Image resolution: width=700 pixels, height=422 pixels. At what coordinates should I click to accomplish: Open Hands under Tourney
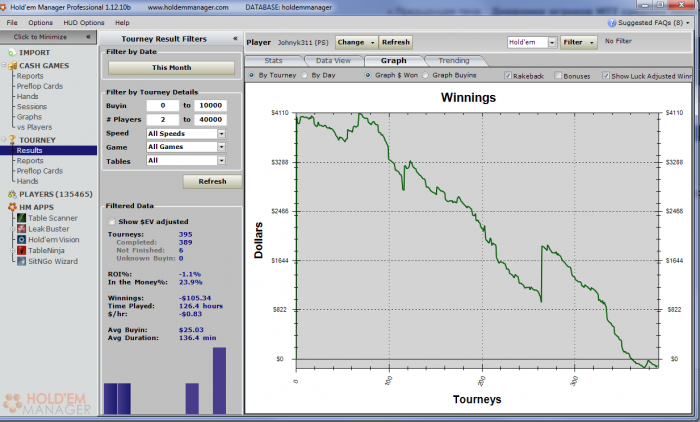coord(27,181)
